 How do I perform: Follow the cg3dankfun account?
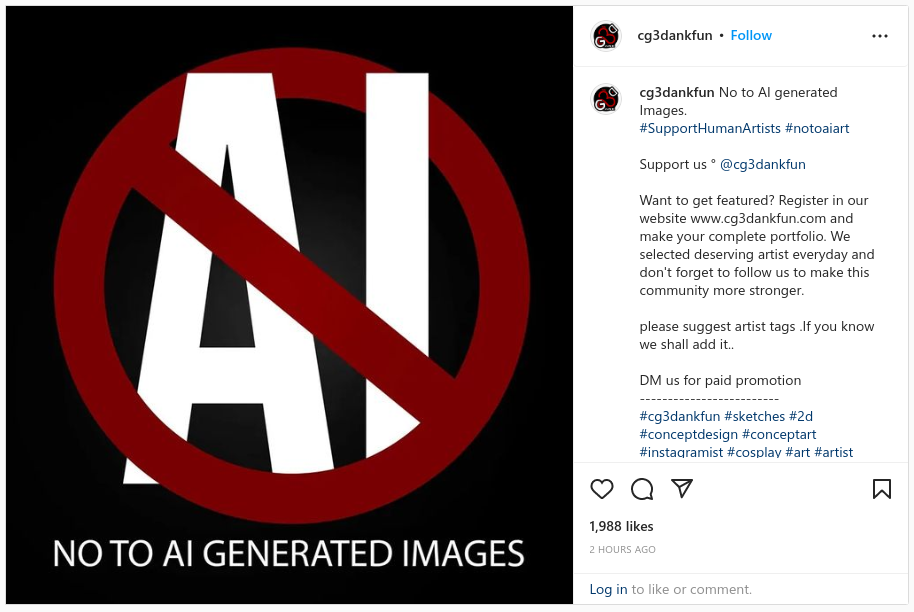point(751,36)
